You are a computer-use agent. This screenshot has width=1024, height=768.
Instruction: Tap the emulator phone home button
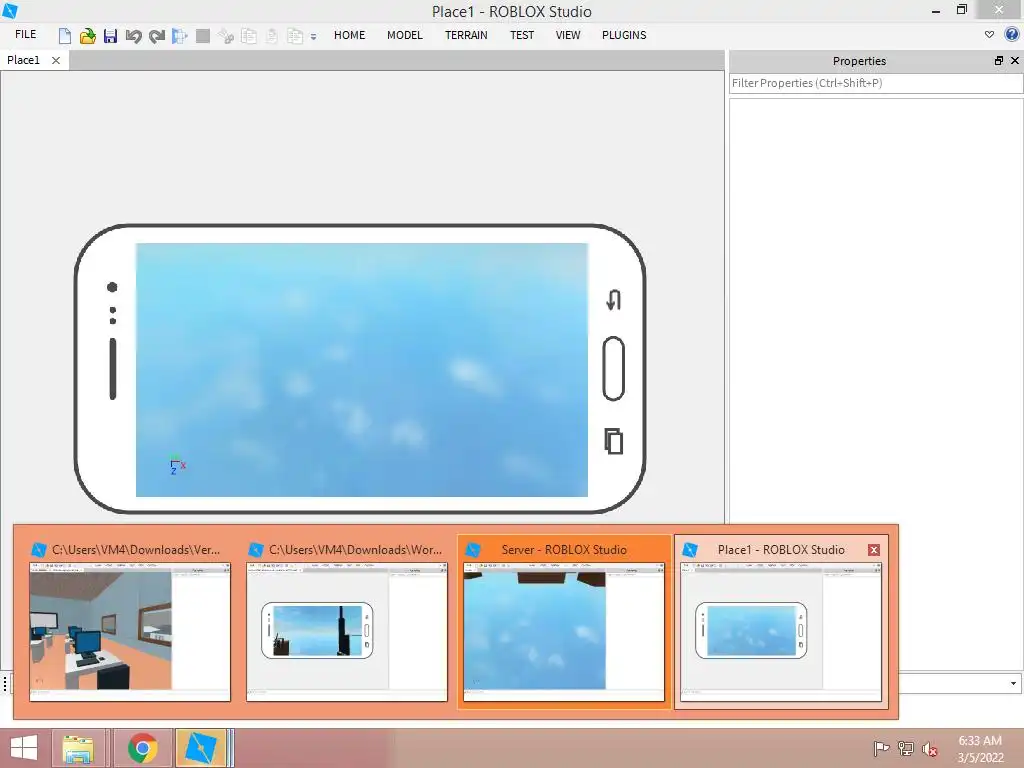pyautogui.click(x=613, y=368)
